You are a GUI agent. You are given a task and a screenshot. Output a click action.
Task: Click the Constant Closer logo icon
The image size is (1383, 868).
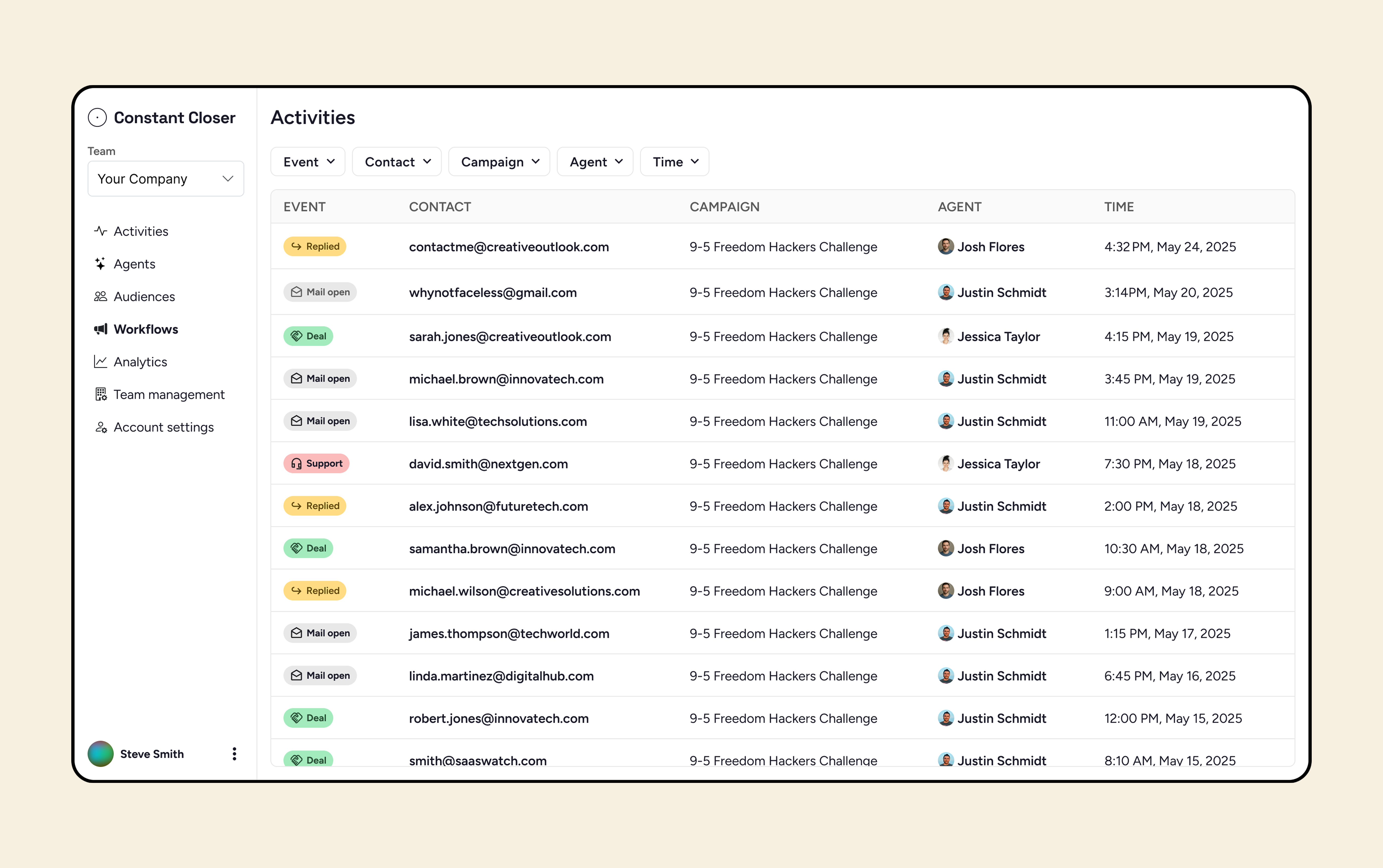pyautogui.click(x=97, y=118)
